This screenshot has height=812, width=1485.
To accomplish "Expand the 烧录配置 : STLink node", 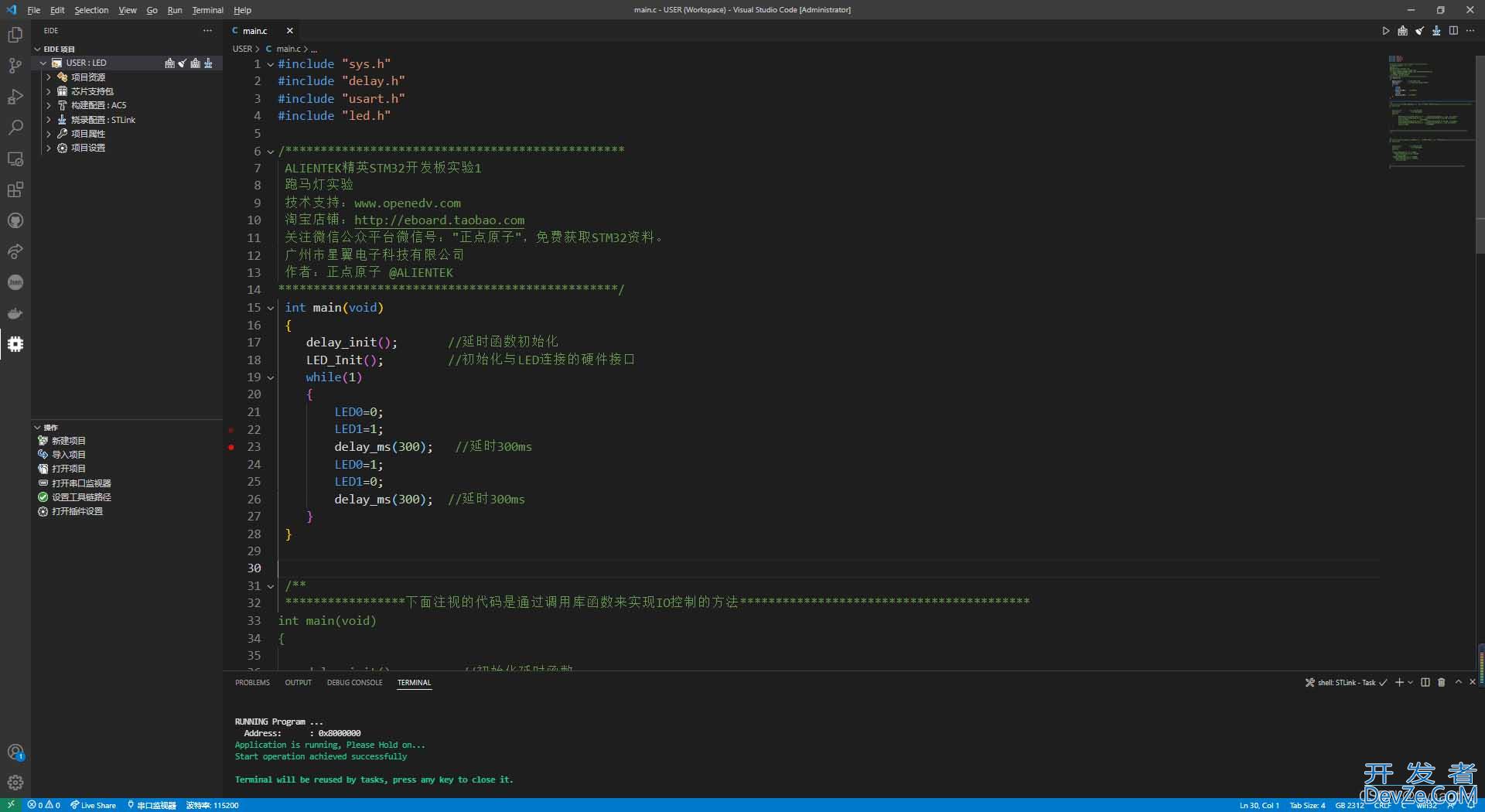I will [x=49, y=120].
